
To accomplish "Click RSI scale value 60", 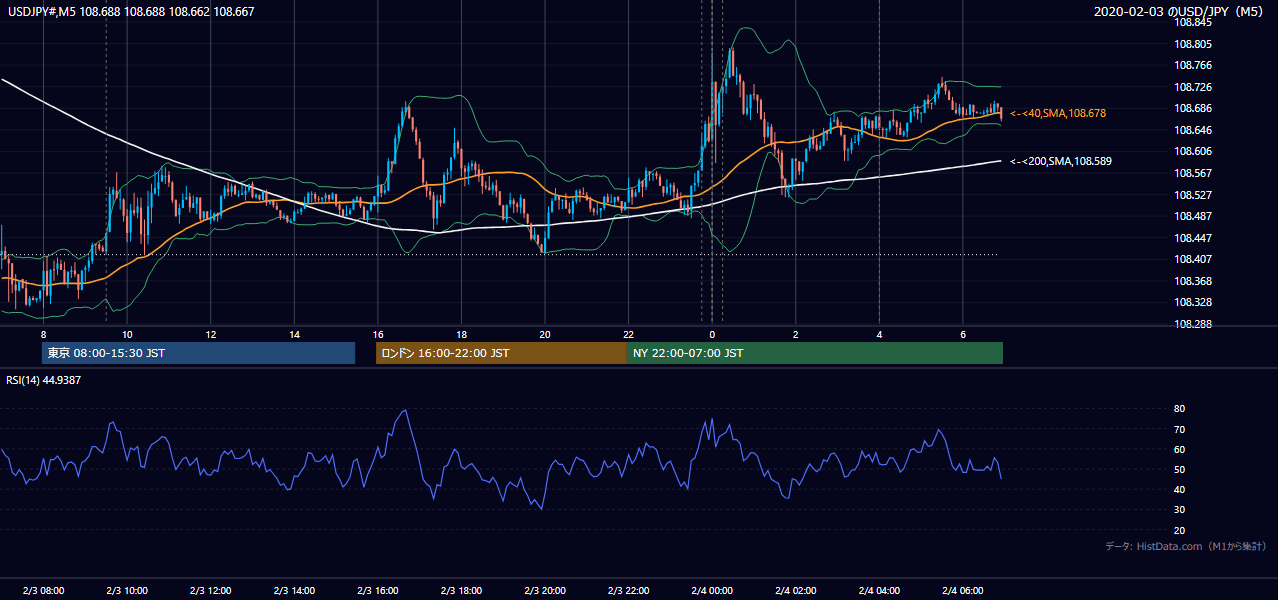I will click(x=1180, y=449).
